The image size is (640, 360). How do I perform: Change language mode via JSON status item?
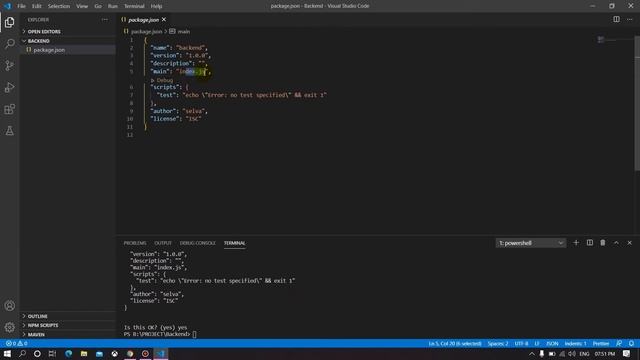coord(552,343)
